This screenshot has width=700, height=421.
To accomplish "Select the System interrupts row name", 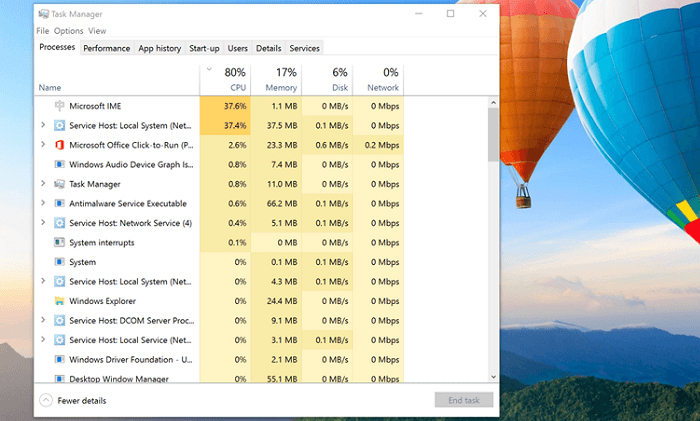I will click(102, 242).
